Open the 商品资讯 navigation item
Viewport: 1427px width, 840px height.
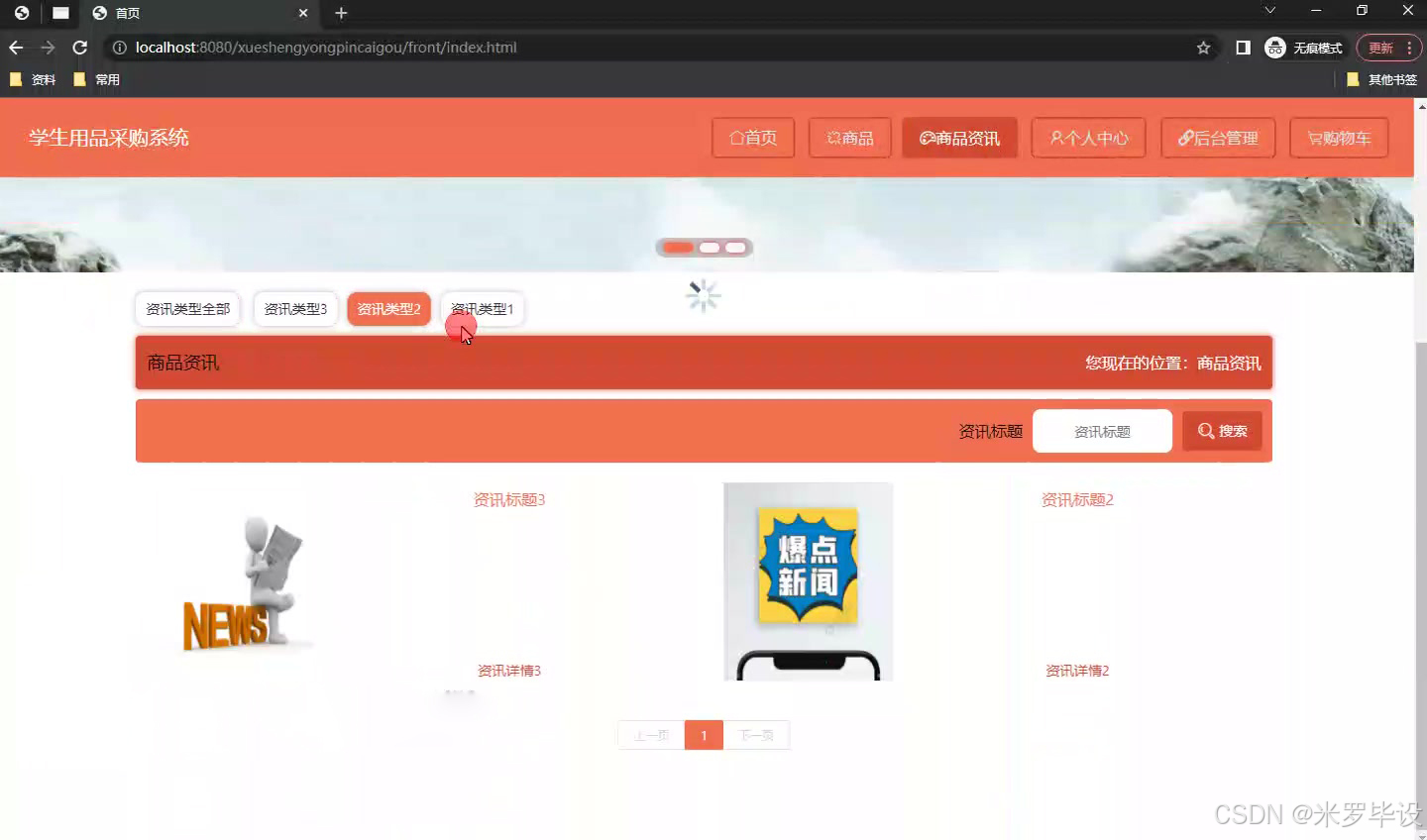[x=960, y=138]
